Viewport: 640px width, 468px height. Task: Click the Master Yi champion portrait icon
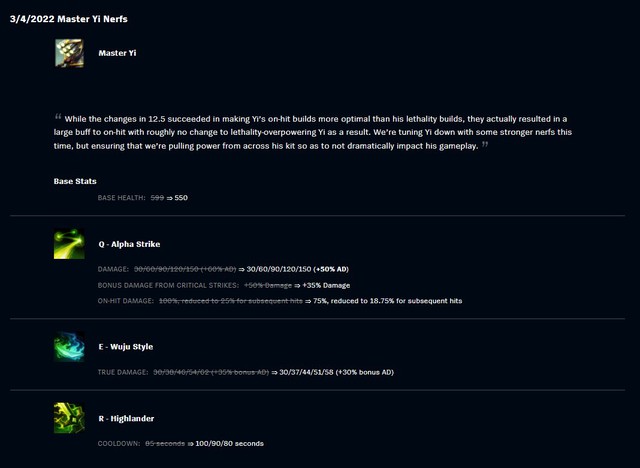click(x=68, y=53)
